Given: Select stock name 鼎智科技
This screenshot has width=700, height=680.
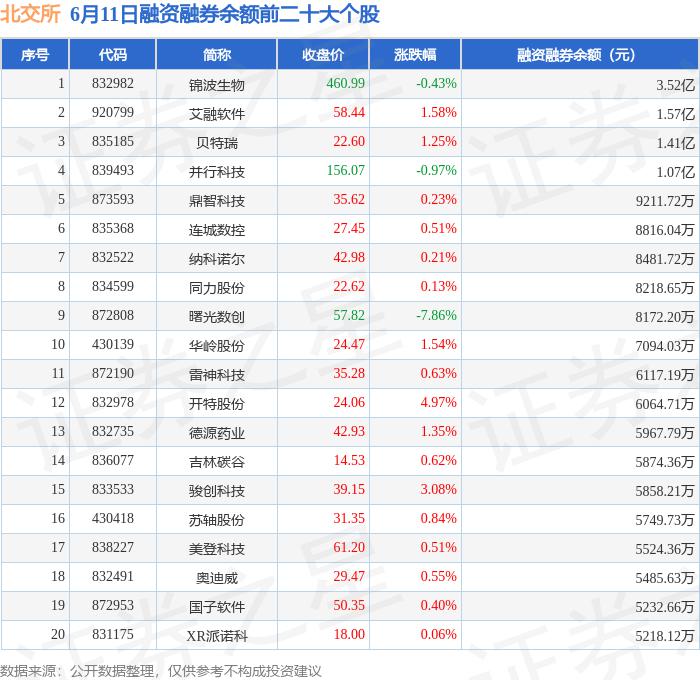Looking at the screenshot, I should (217, 200).
